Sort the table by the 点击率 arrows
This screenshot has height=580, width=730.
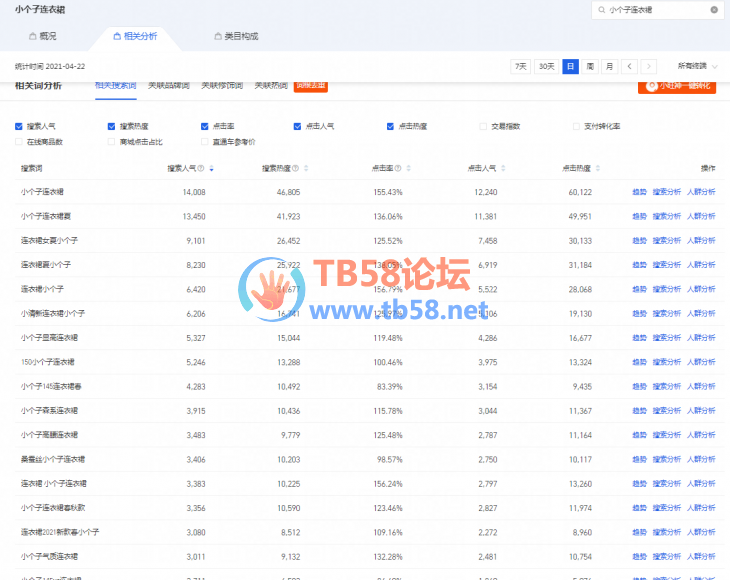click(408, 168)
